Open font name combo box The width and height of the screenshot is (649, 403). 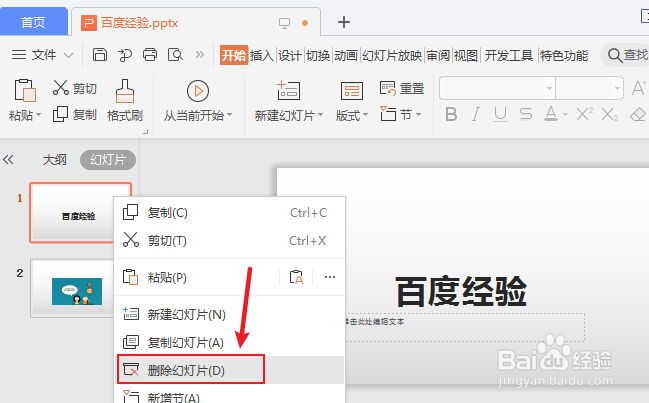(x=497, y=88)
